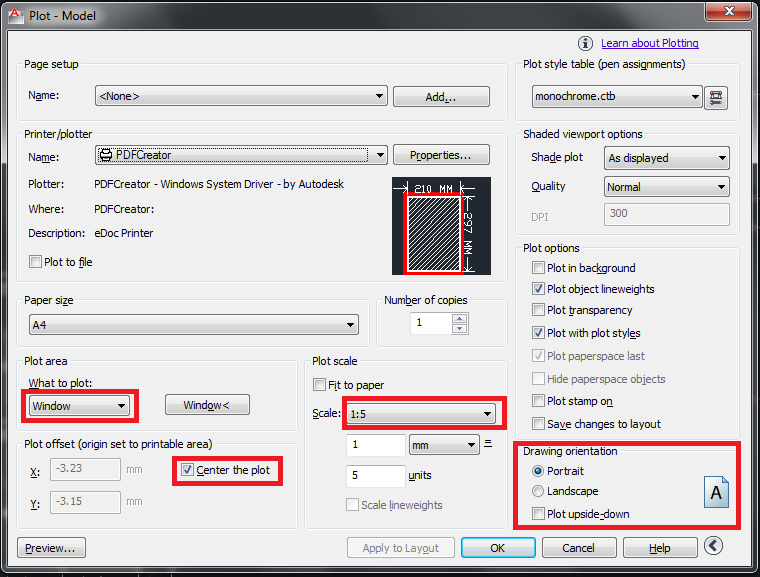The width and height of the screenshot is (760, 577).
Task: Enable Plot transparency checkbox
Action: click(x=538, y=310)
